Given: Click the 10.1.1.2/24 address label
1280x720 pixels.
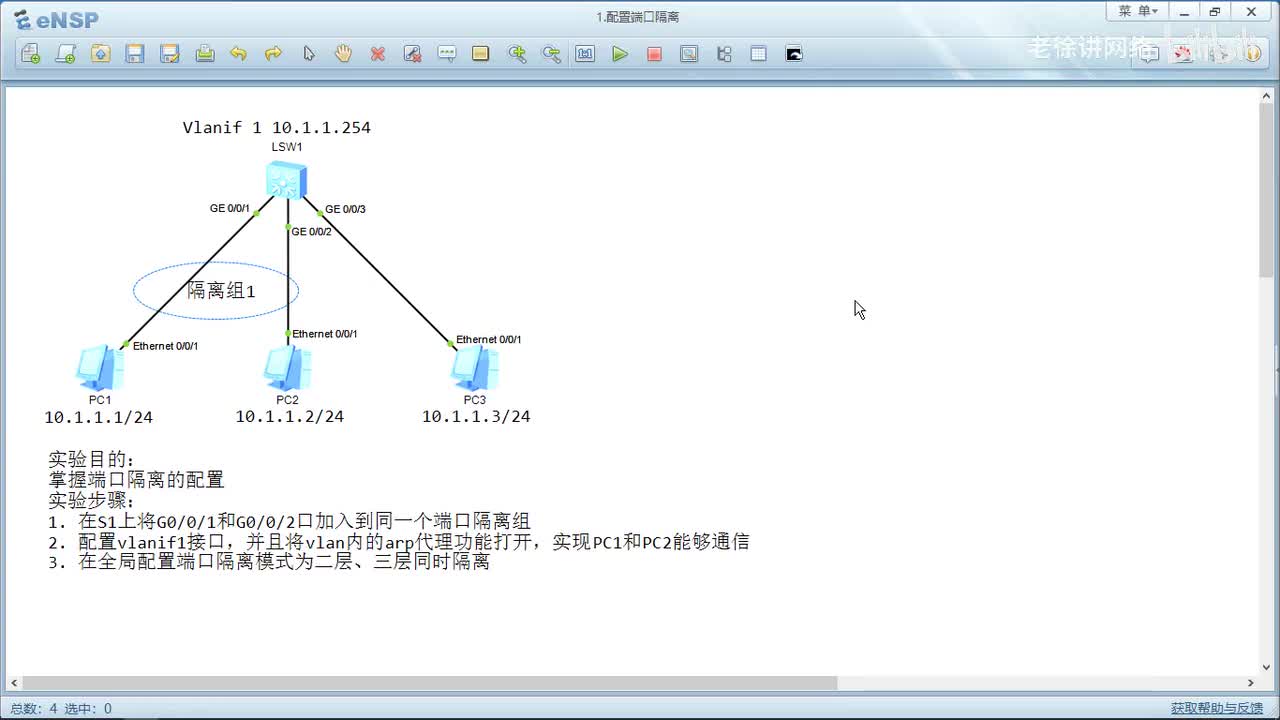Looking at the screenshot, I should point(290,416).
